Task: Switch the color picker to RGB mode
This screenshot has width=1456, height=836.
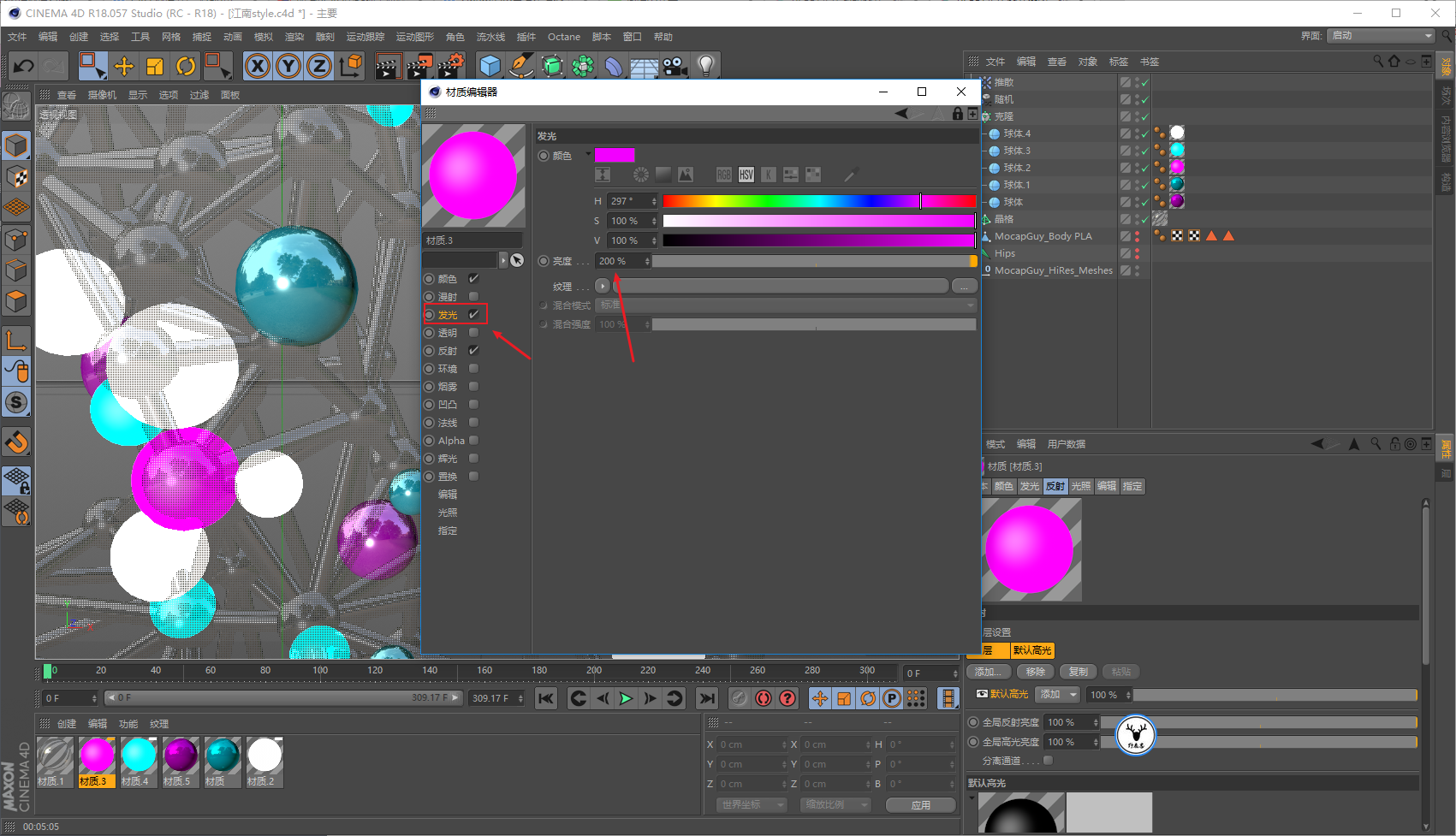Action: click(x=724, y=175)
